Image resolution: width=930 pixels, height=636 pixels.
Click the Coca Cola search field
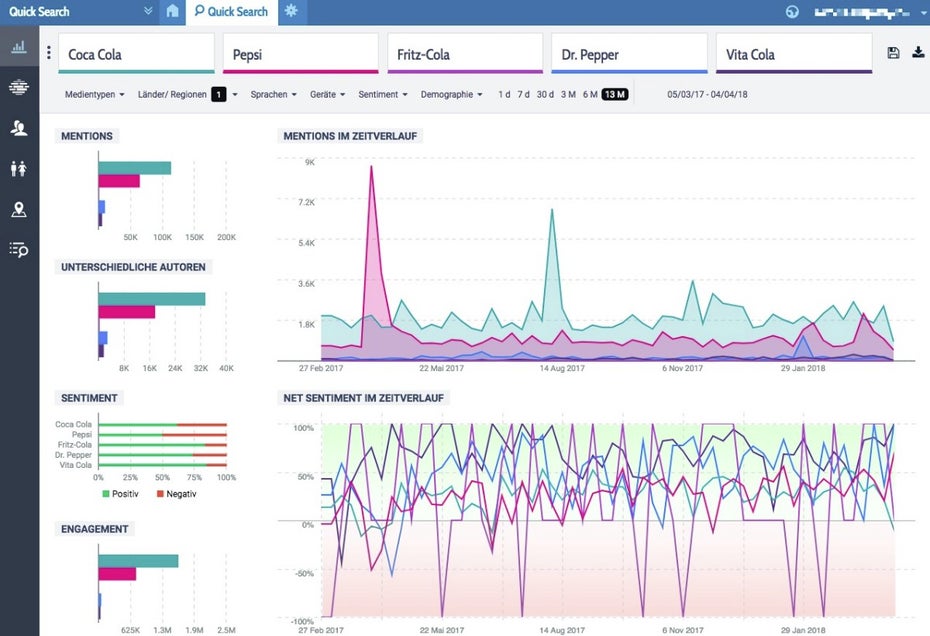tap(136, 53)
